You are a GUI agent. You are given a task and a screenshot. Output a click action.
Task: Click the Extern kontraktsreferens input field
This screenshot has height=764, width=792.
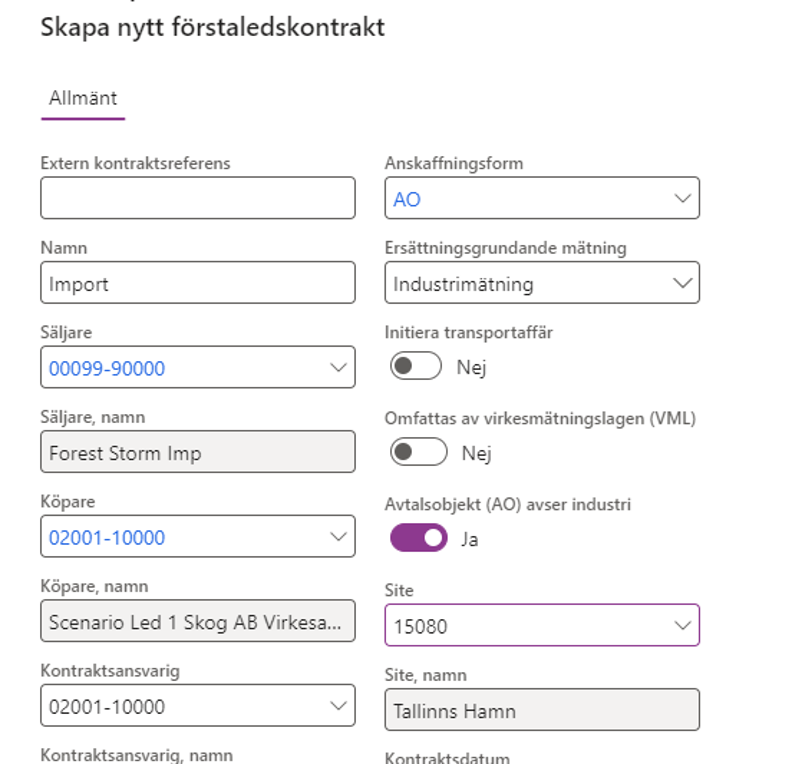click(x=197, y=198)
